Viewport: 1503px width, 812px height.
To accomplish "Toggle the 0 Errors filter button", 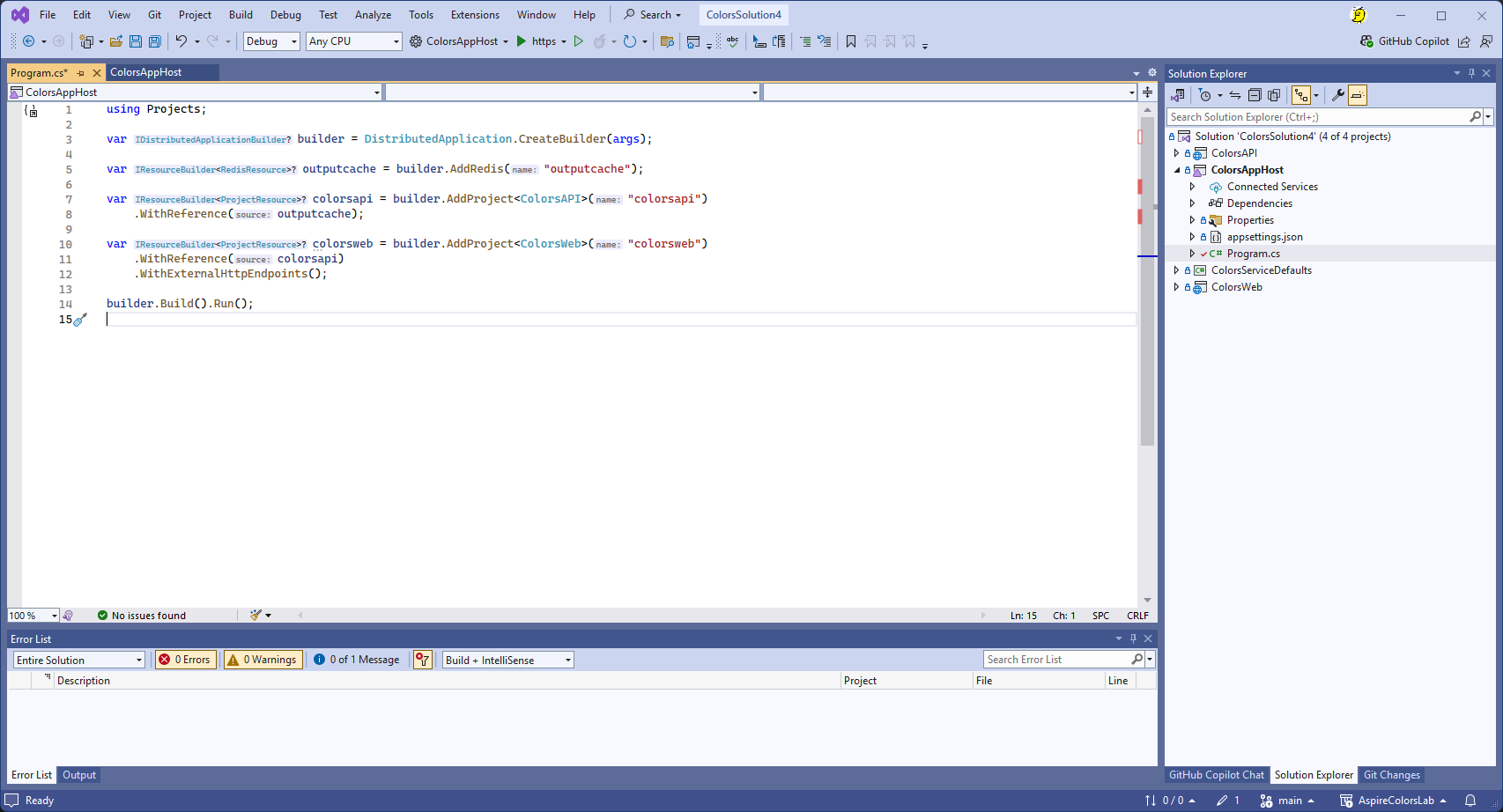I will (185, 660).
